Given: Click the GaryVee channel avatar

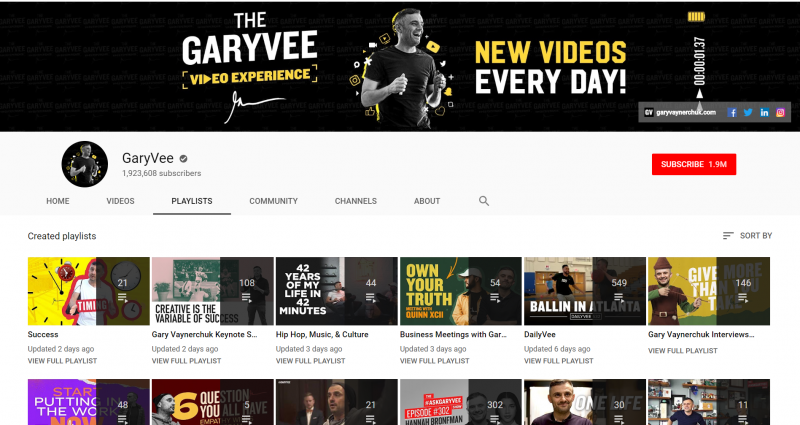Looking at the screenshot, I should [85, 164].
